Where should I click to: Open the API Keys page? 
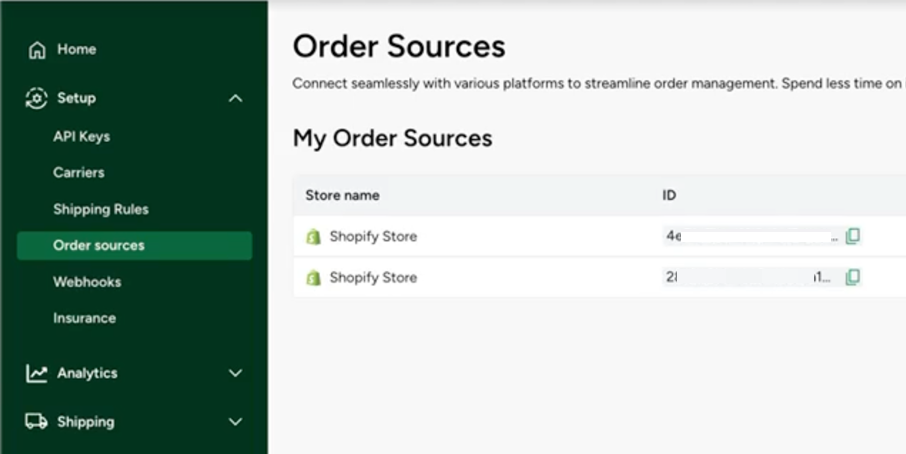(81, 137)
